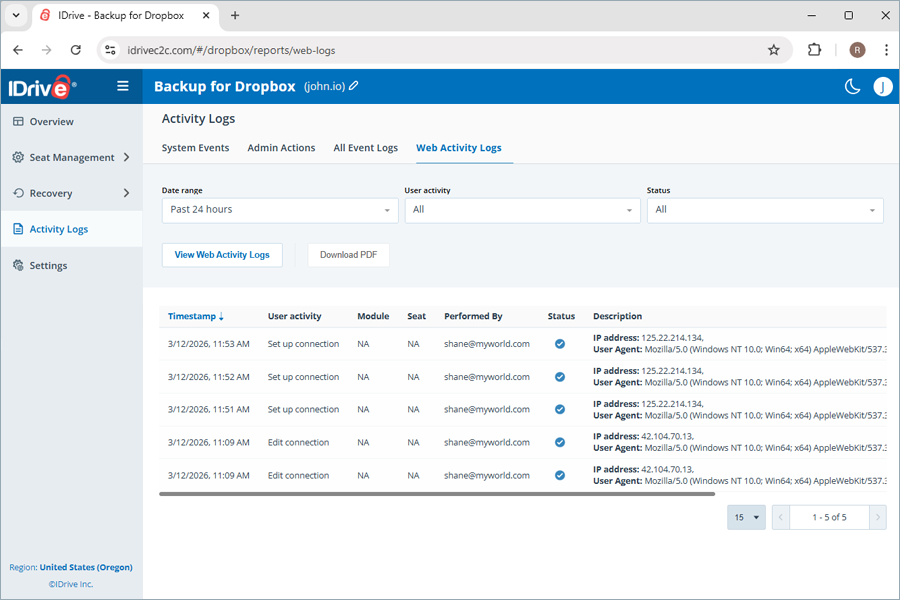Click View Web Activity Logs button
Image resolution: width=900 pixels, height=600 pixels.
point(222,255)
